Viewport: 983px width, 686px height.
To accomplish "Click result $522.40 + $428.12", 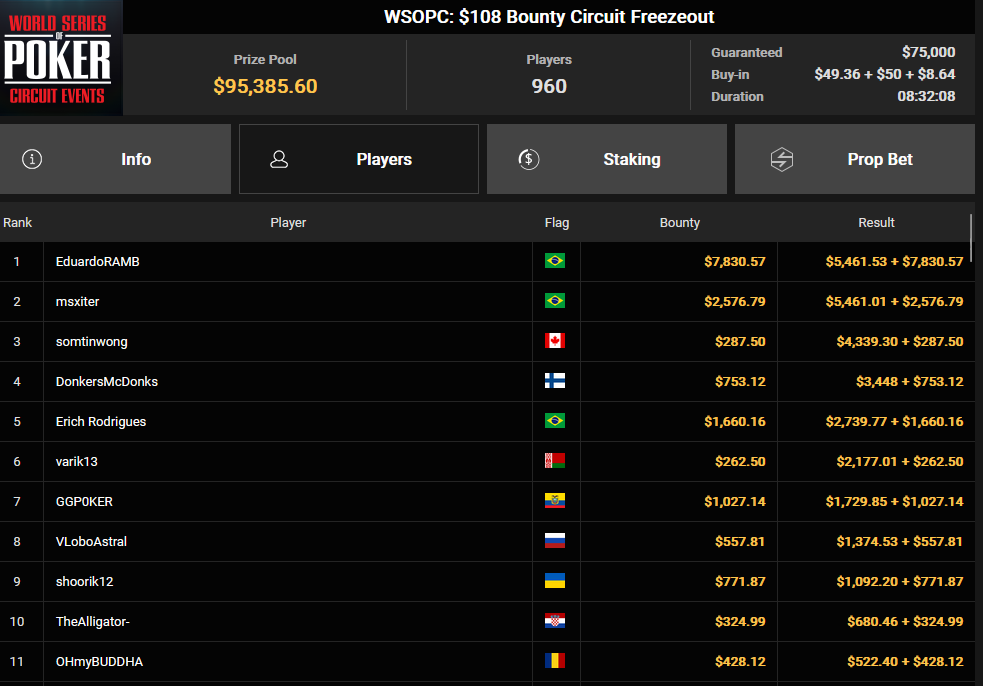I will (x=905, y=662).
